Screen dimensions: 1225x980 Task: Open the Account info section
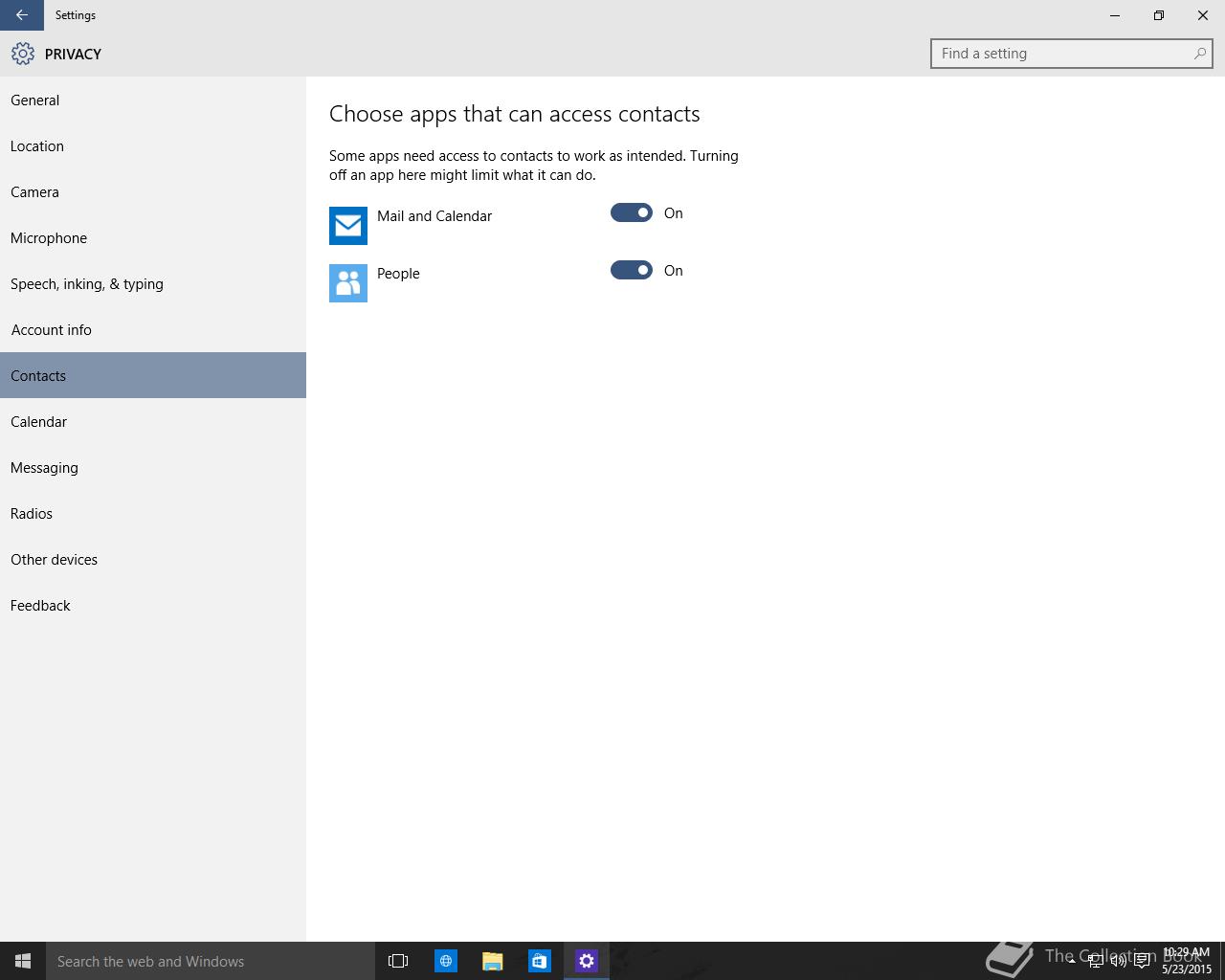[x=153, y=329]
